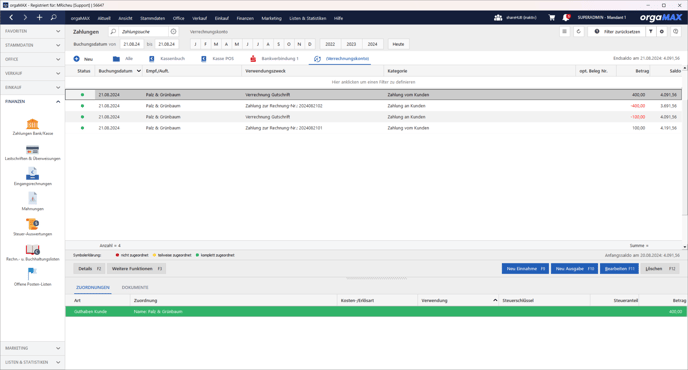Click the status dot of the 100,00 row
Screen dimensions: 688x370
[x=82, y=128]
